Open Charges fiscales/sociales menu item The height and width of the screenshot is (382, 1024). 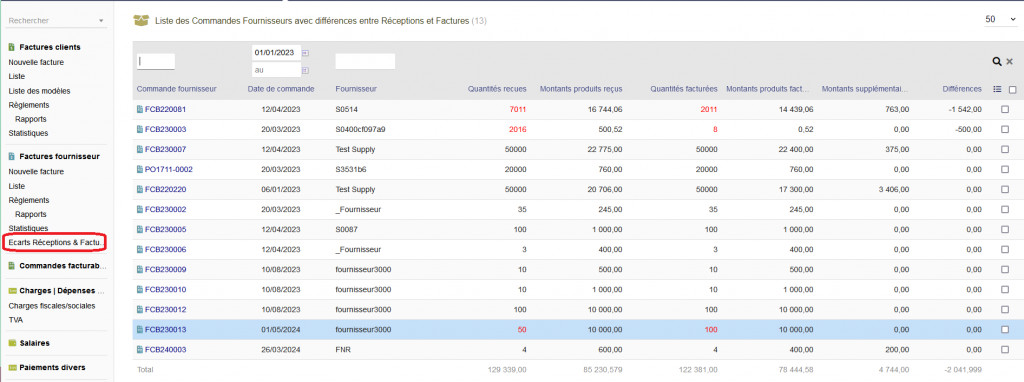pos(52,306)
